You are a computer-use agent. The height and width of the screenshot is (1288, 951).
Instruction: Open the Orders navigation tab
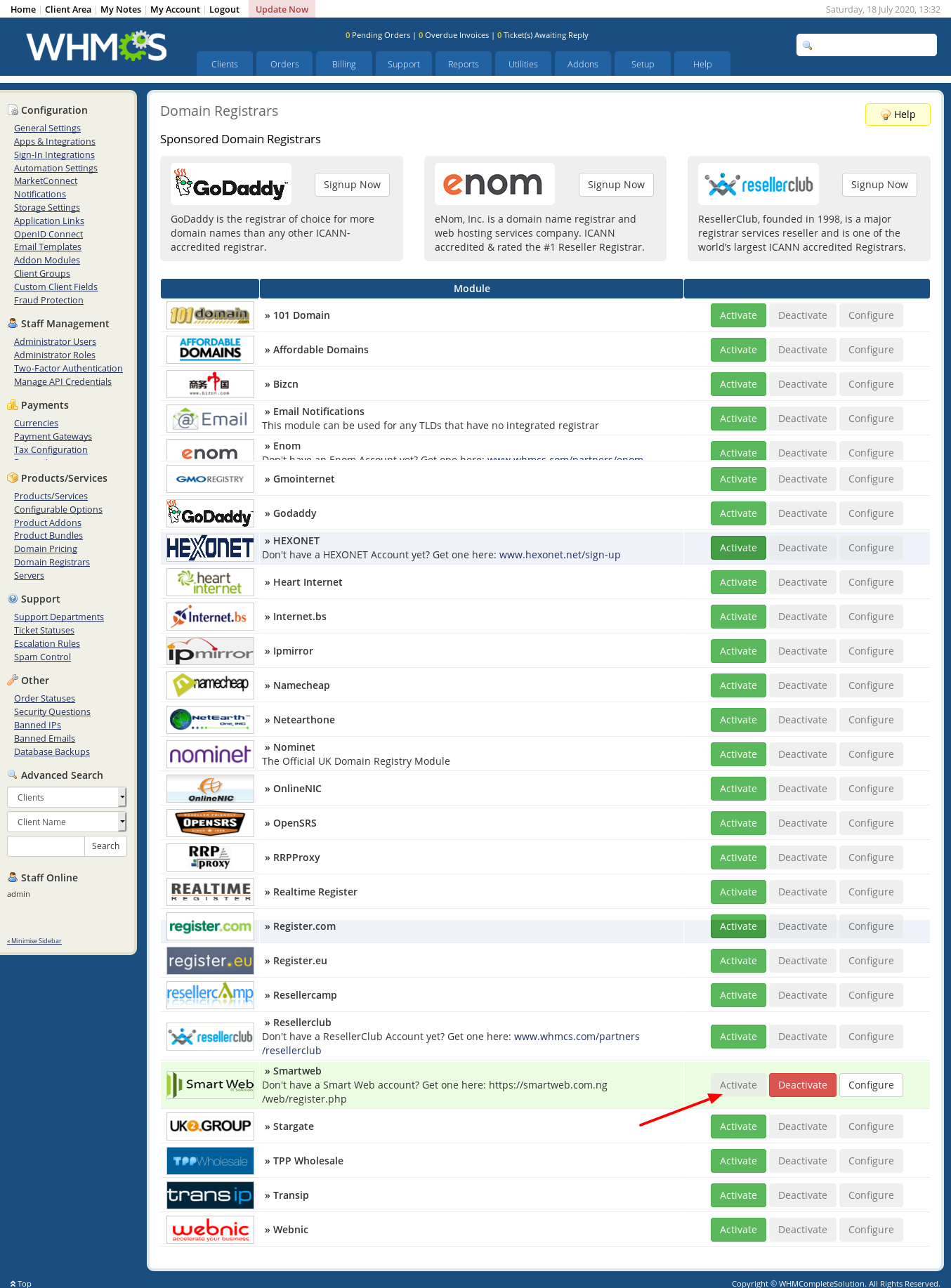click(284, 64)
